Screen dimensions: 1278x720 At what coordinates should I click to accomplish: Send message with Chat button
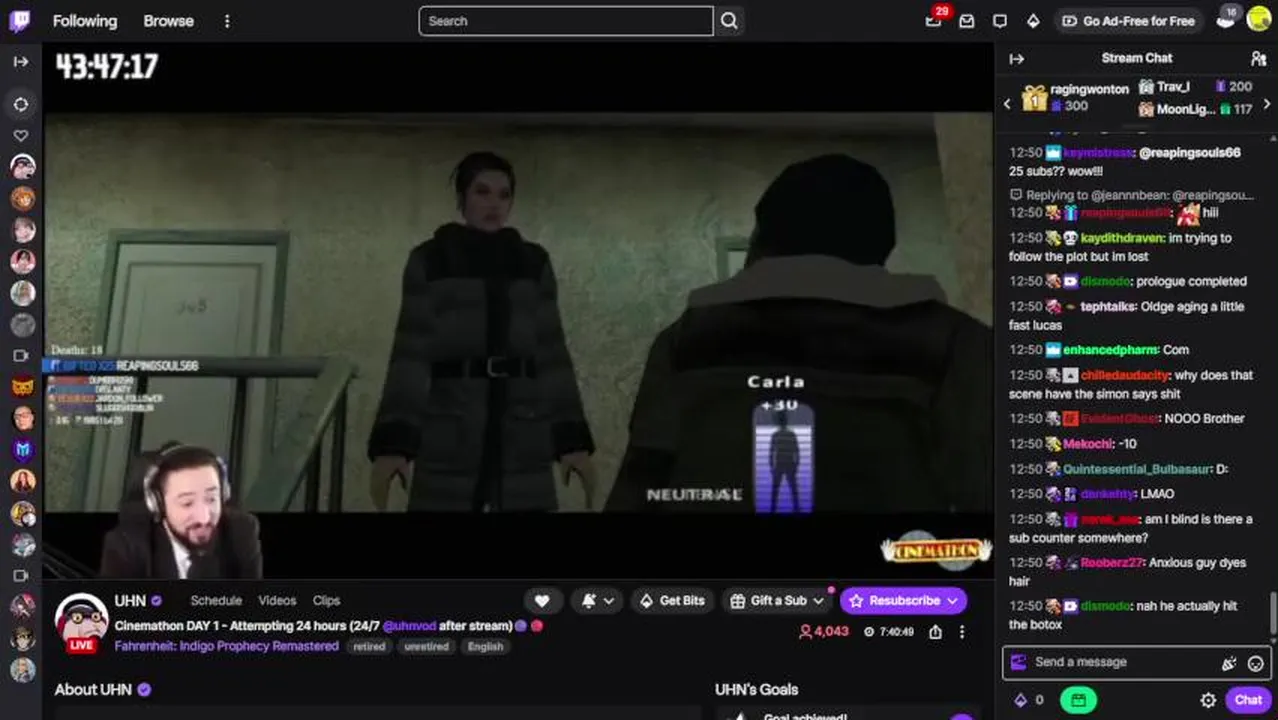tap(1248, 700)
